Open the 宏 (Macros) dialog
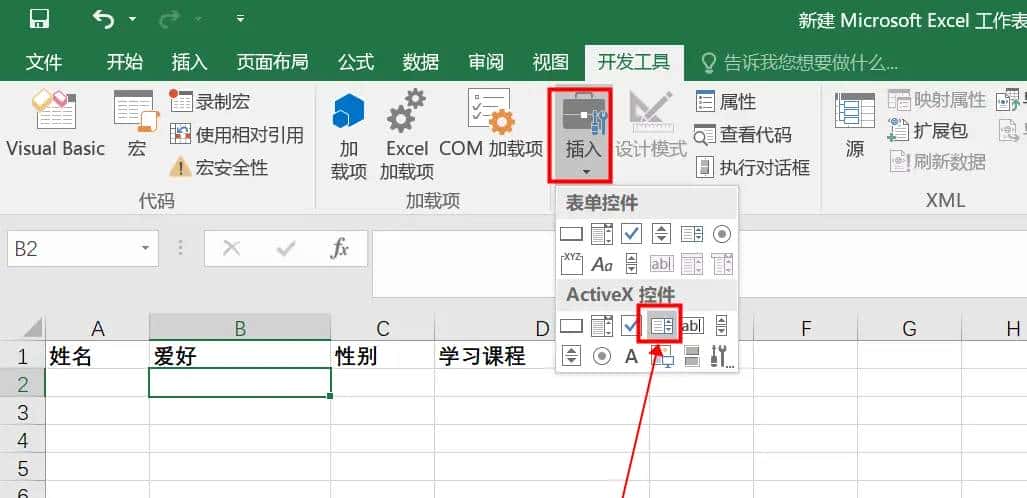This screenshot has width=1027, height=498. click(136, 124)
